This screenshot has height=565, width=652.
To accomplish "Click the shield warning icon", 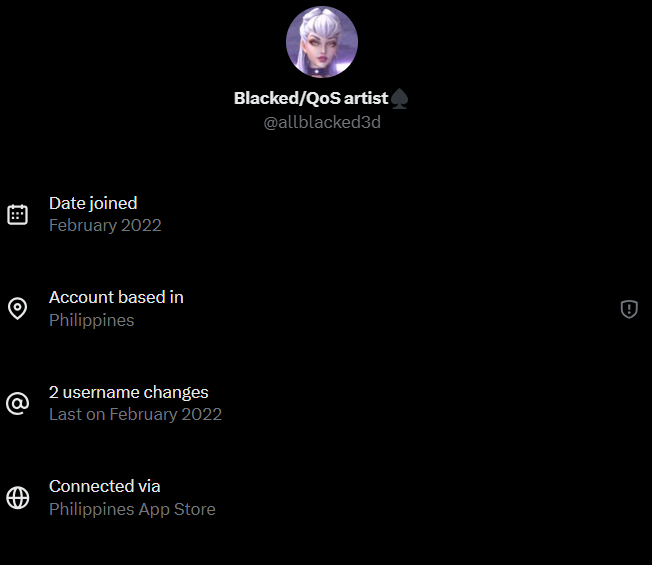I will [629, 309].
